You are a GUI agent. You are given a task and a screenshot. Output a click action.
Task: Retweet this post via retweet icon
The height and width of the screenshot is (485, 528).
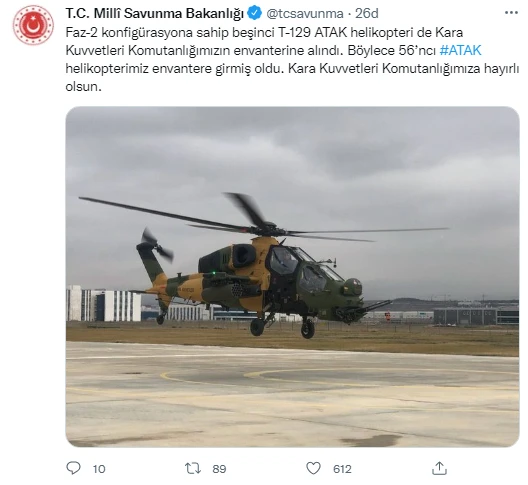[x=193, y=468]
